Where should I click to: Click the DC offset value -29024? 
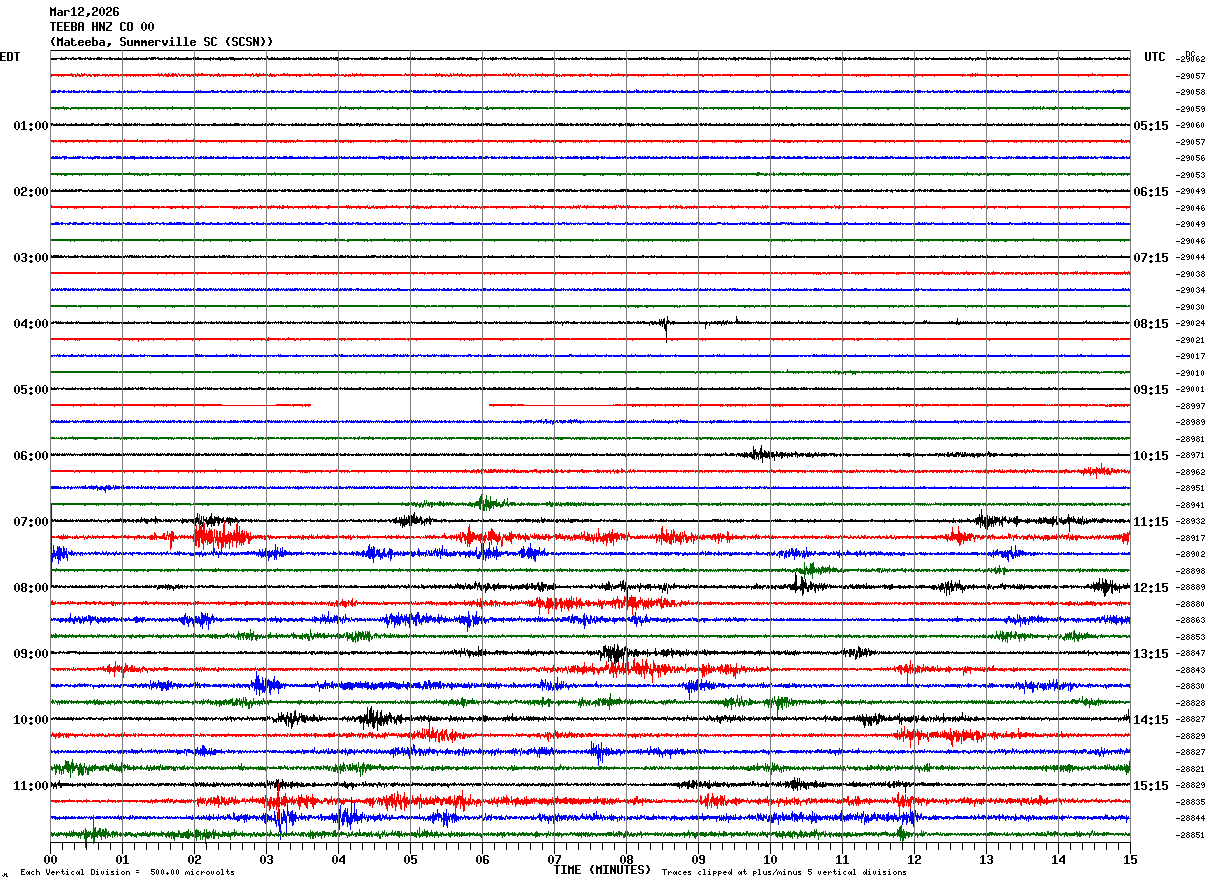1191,324
